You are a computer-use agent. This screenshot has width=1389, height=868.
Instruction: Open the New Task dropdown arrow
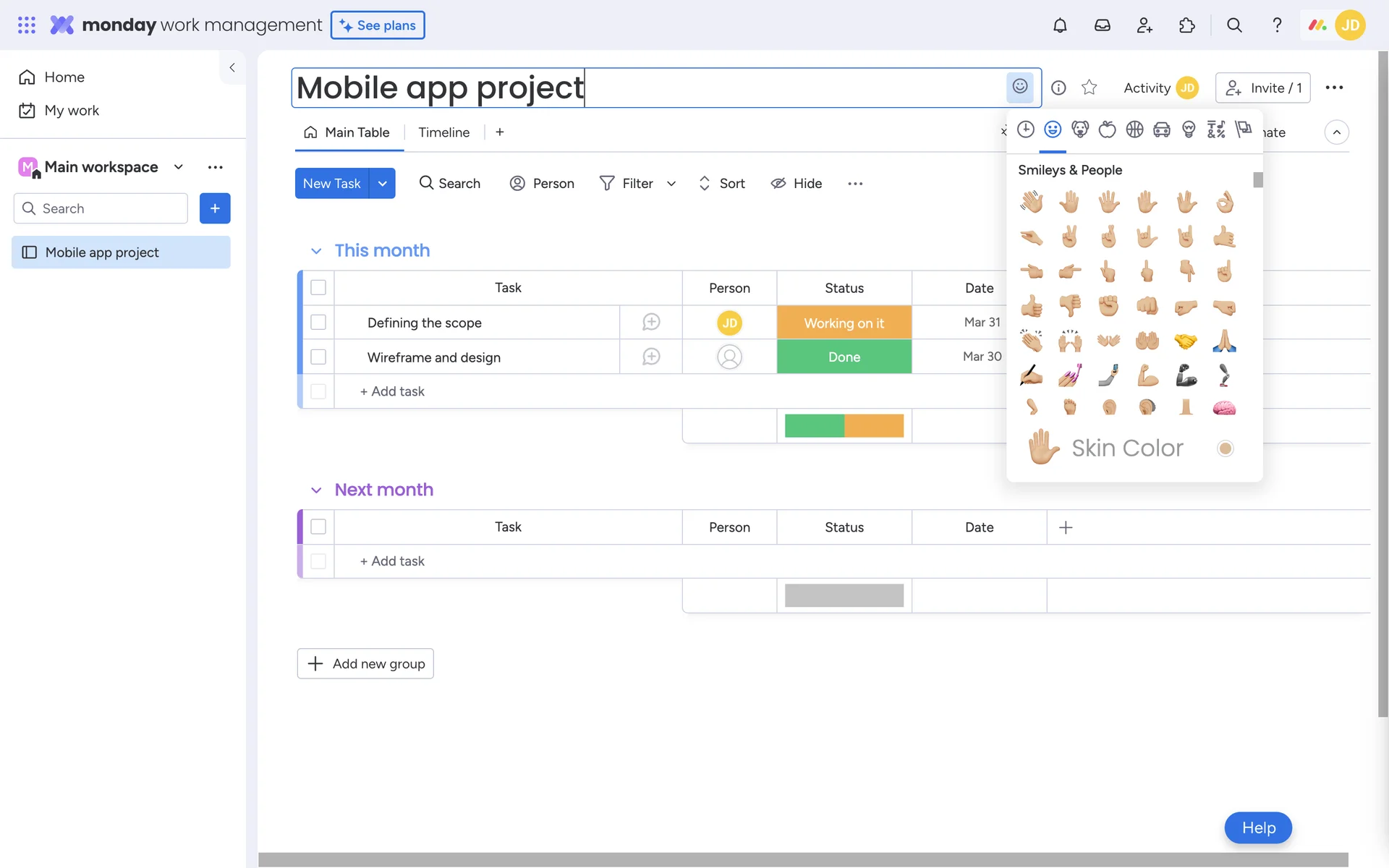[383, 184]
